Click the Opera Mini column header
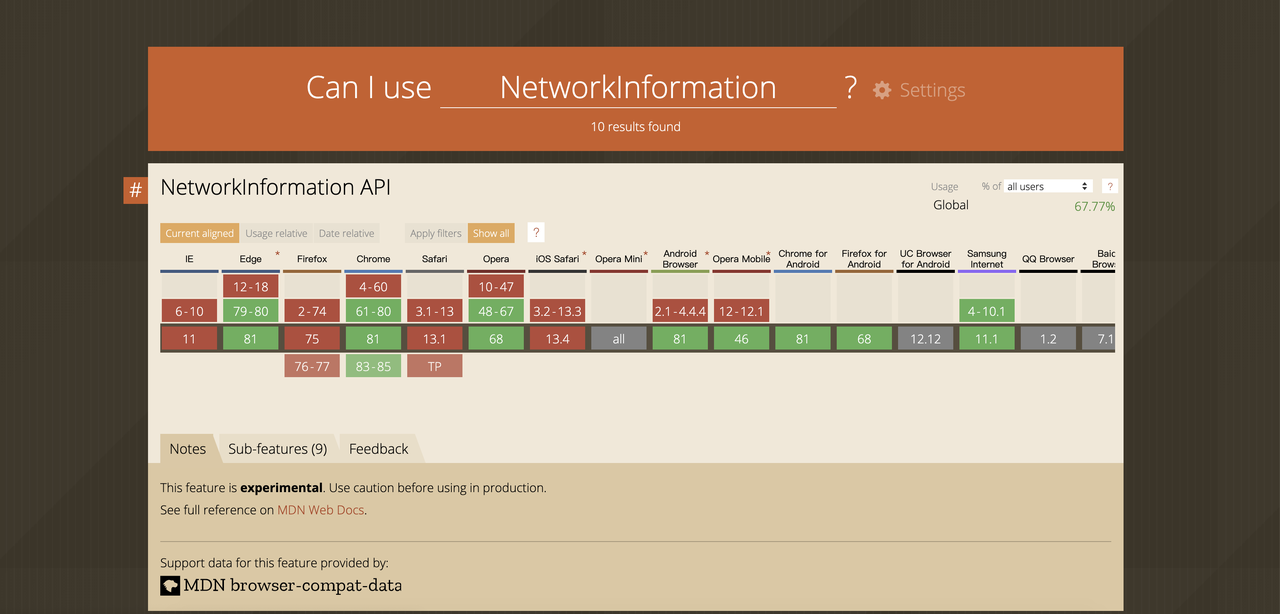 (x=618, y=259)
